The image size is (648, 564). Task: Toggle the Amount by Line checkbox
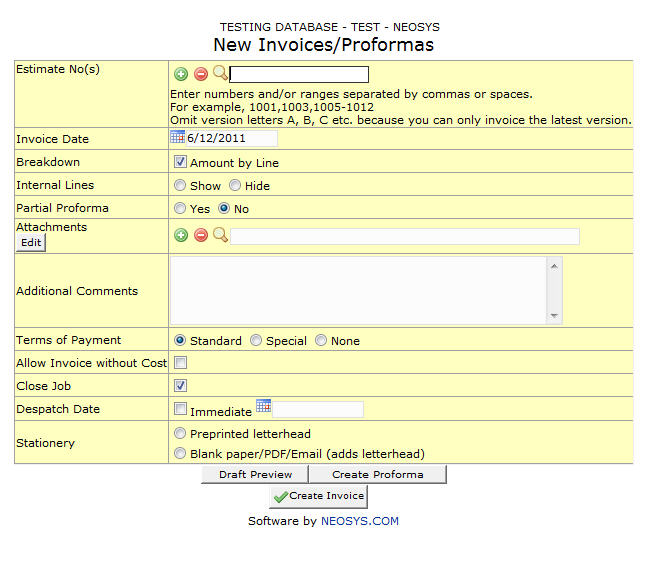(x=180, y=162)
